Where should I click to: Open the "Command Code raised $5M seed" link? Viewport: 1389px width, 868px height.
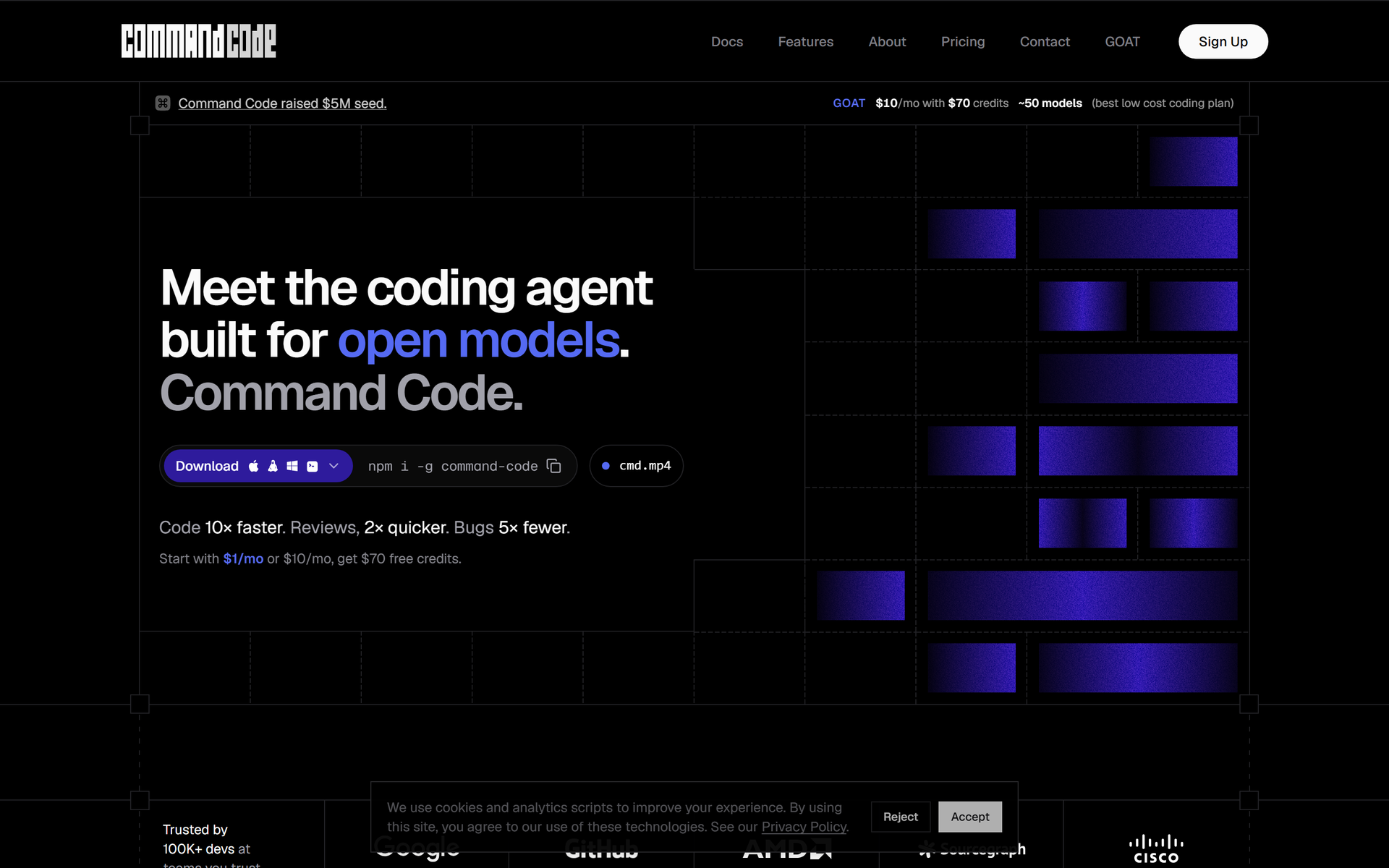coord(282,103)
